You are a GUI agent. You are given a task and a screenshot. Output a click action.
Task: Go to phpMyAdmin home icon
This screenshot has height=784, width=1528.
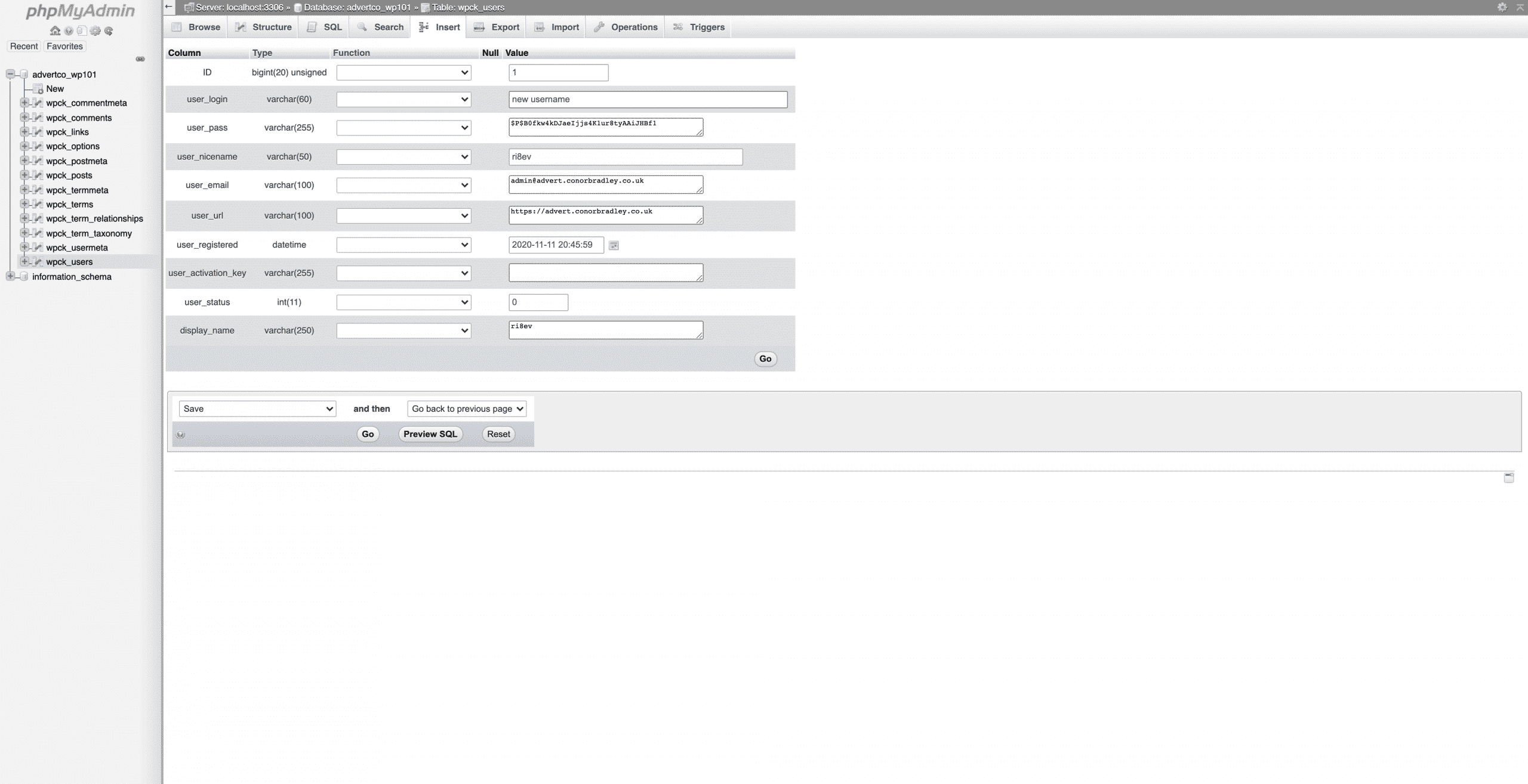[x=55, y=30]
